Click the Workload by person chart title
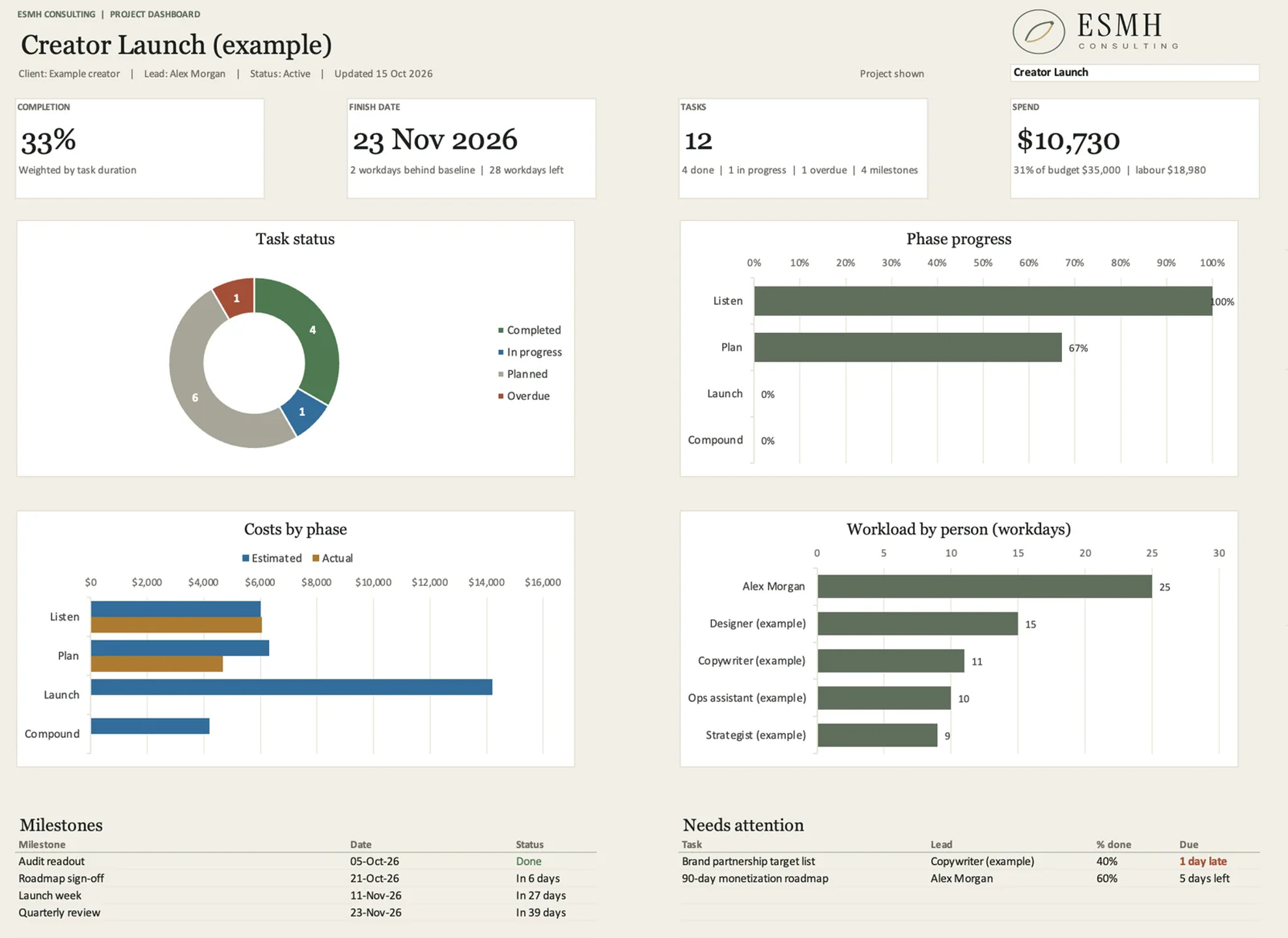Image resolution: width=1288 pixels, height=938 pixels. 959,529
